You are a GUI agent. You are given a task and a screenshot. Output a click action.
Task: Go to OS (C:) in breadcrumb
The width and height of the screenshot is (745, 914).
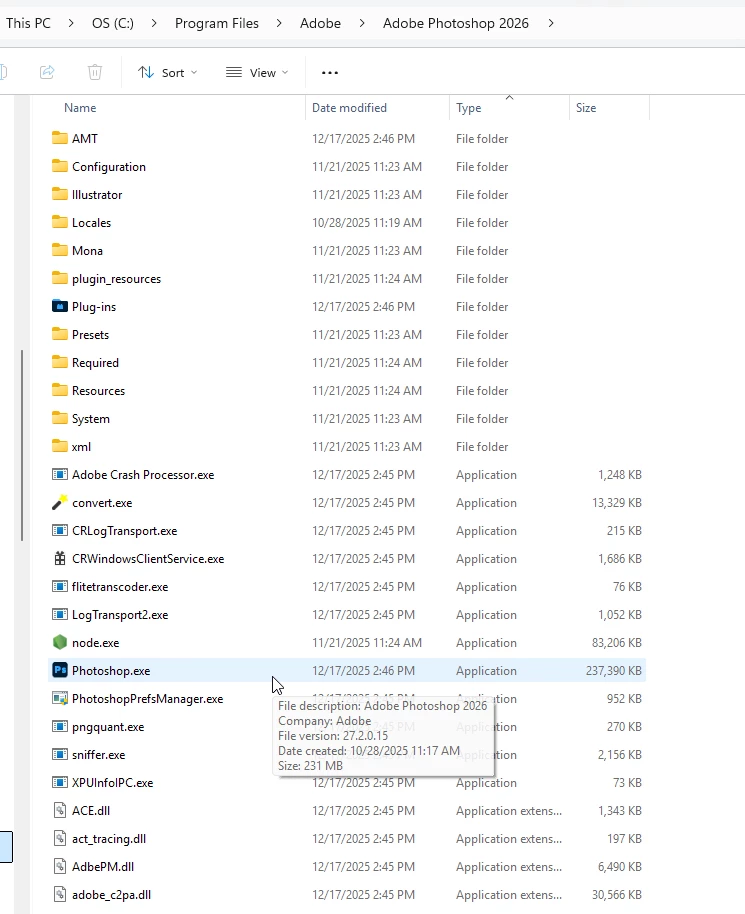coord(113,23)
